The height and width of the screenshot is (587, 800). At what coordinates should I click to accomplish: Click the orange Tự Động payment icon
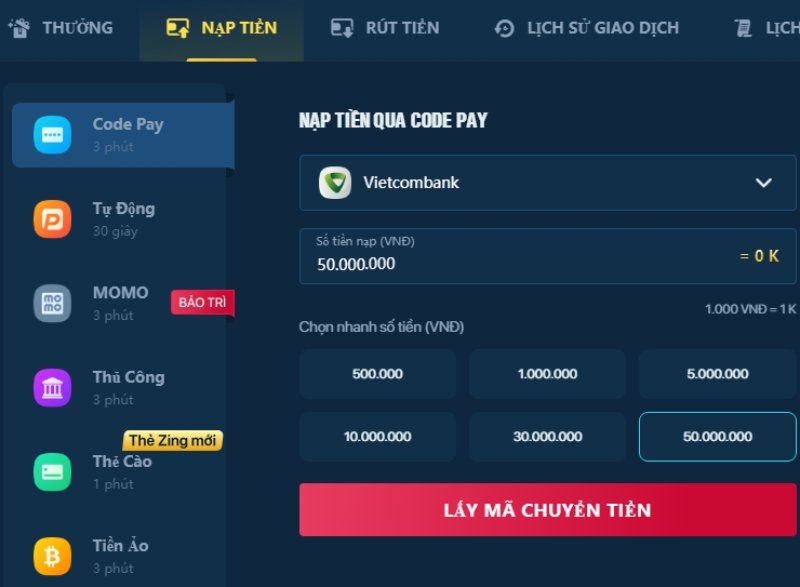[x=52, y=219]
